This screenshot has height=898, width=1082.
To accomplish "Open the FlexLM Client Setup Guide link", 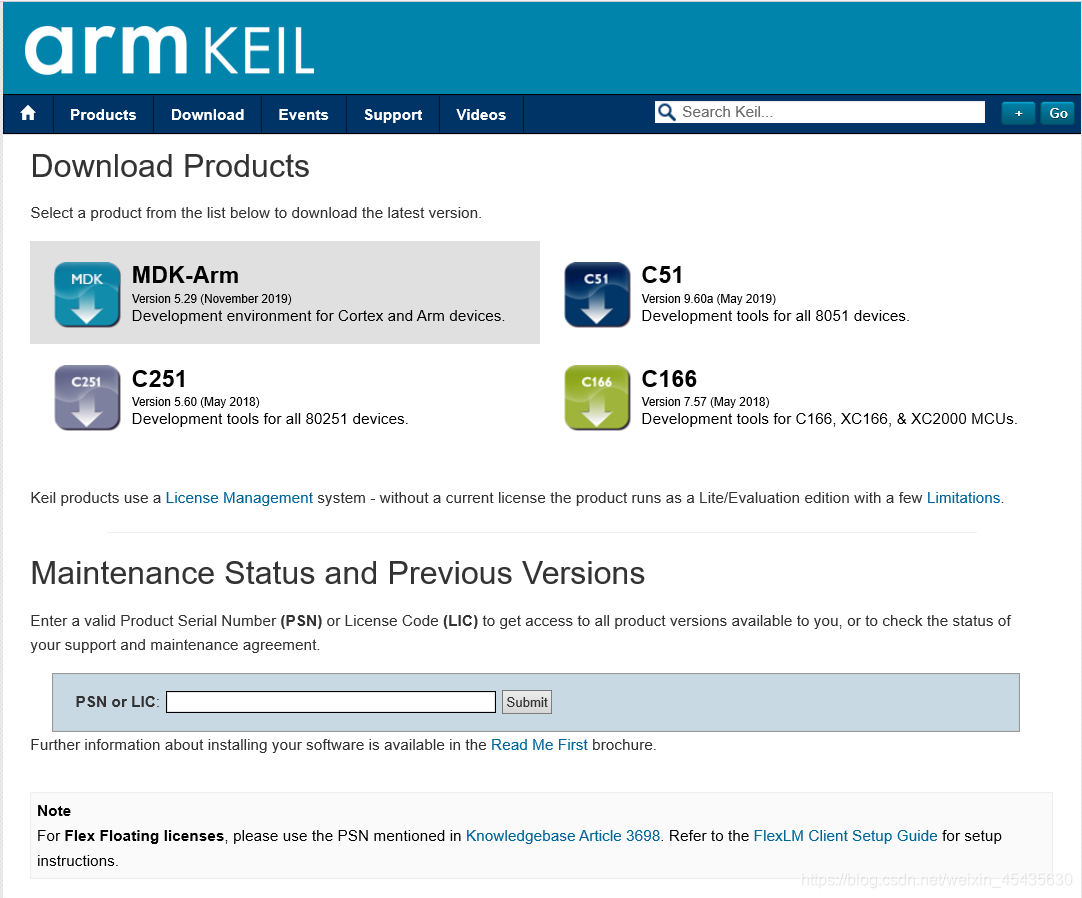I will [x=845, y=836].
